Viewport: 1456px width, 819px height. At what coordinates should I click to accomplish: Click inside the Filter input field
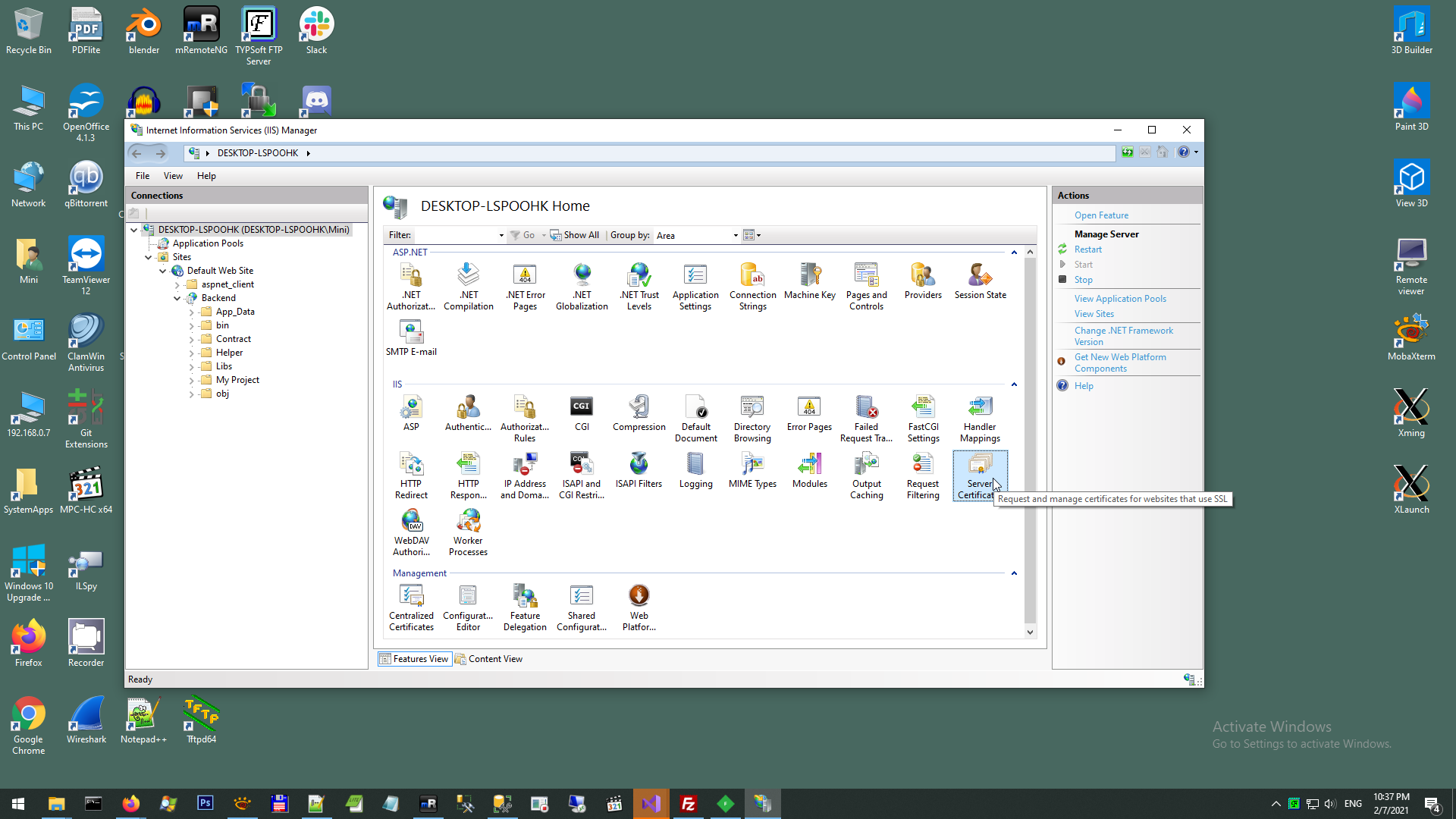pos(455,235)
